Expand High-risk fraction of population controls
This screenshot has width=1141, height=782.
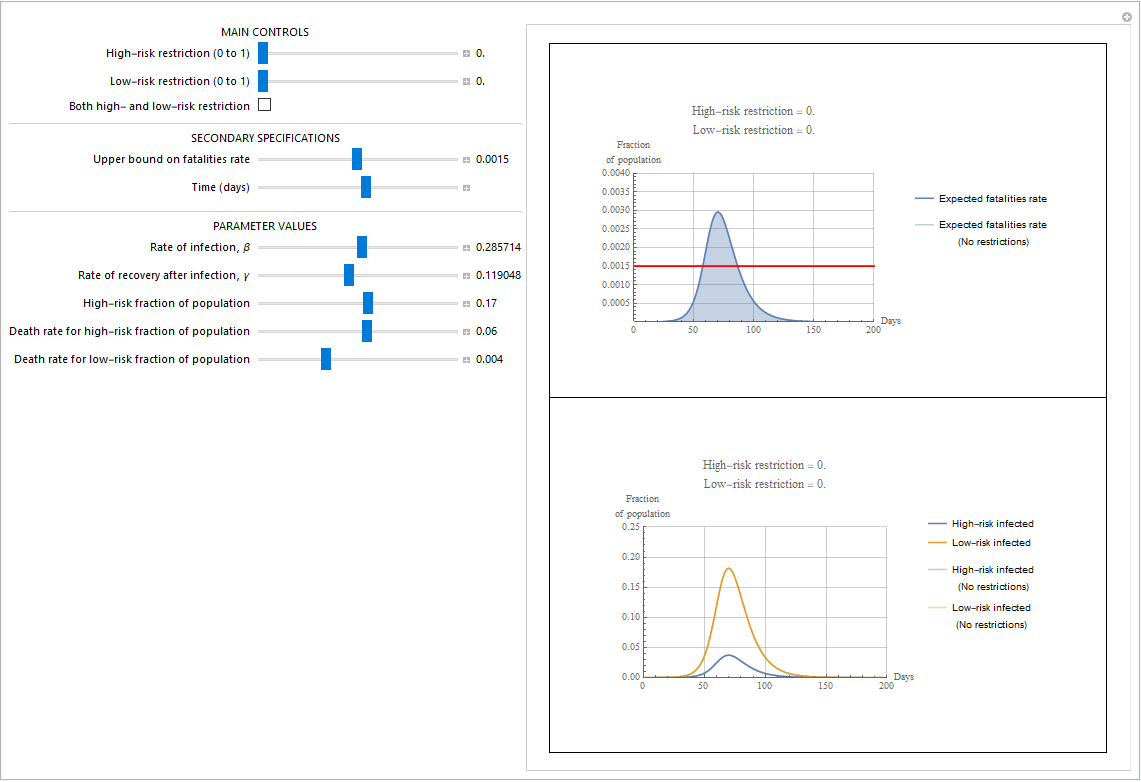click(x=466, y=303)
